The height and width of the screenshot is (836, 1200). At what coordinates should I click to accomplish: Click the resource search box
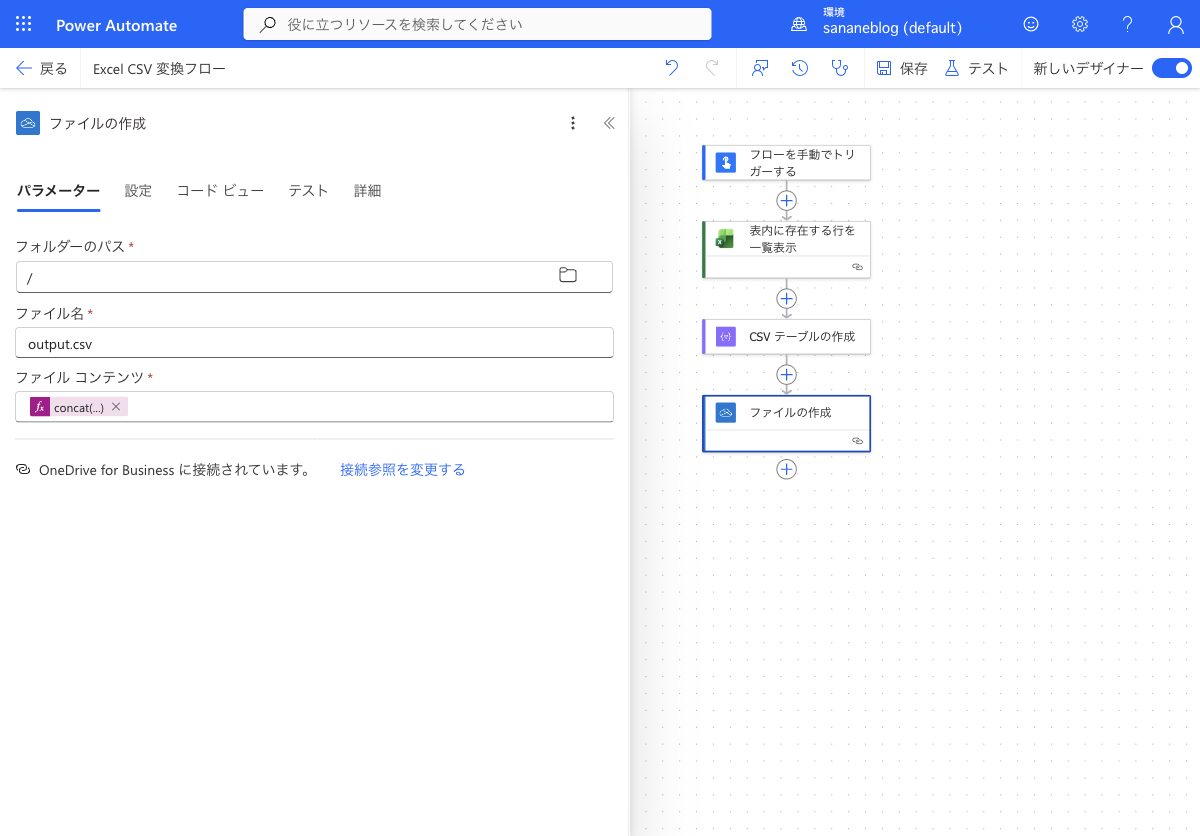[x=477, y=24]
